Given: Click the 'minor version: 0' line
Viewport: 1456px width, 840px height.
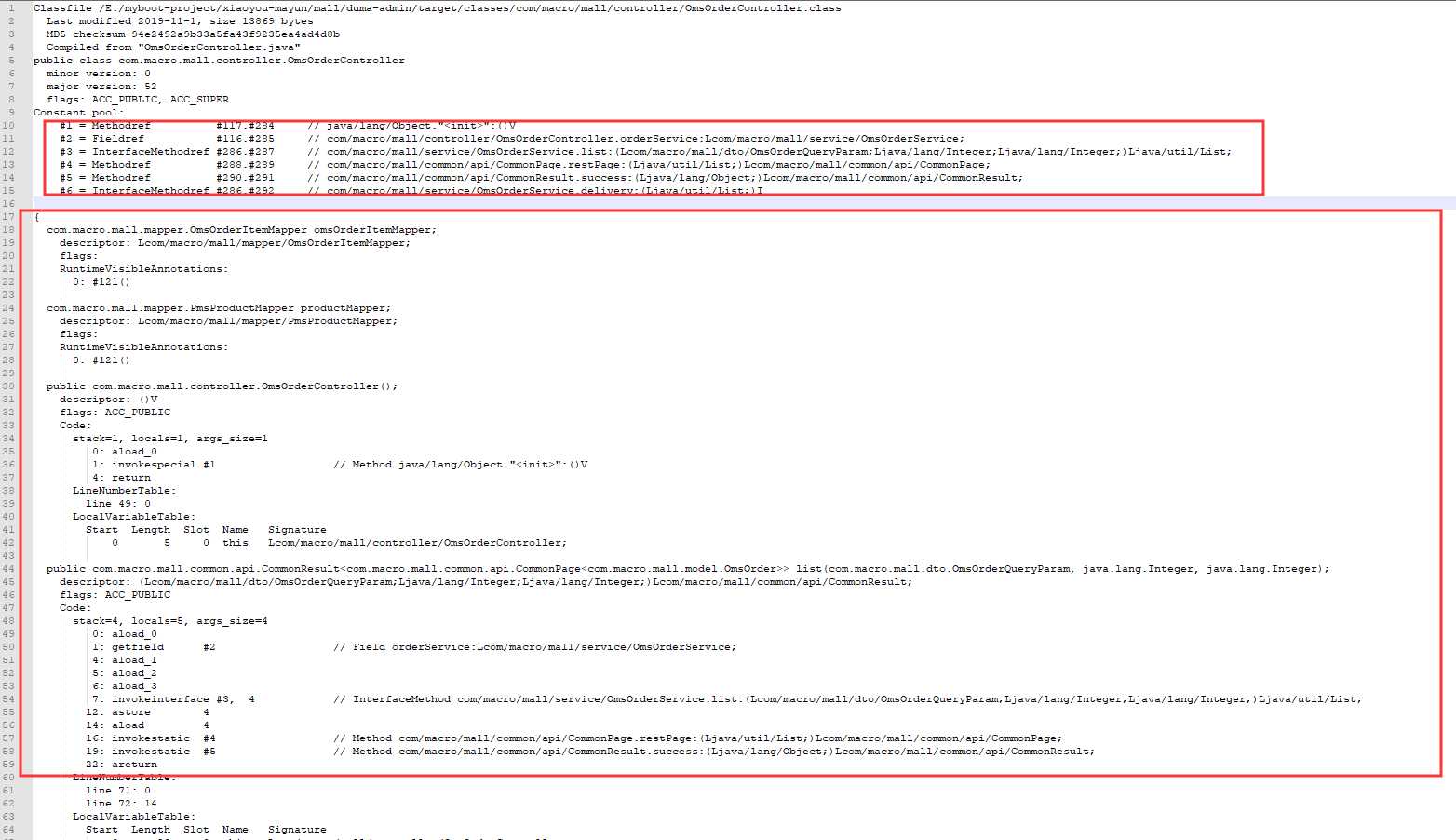Looking at the screenshot, I should pyautogui.click(x=99, y=73).
